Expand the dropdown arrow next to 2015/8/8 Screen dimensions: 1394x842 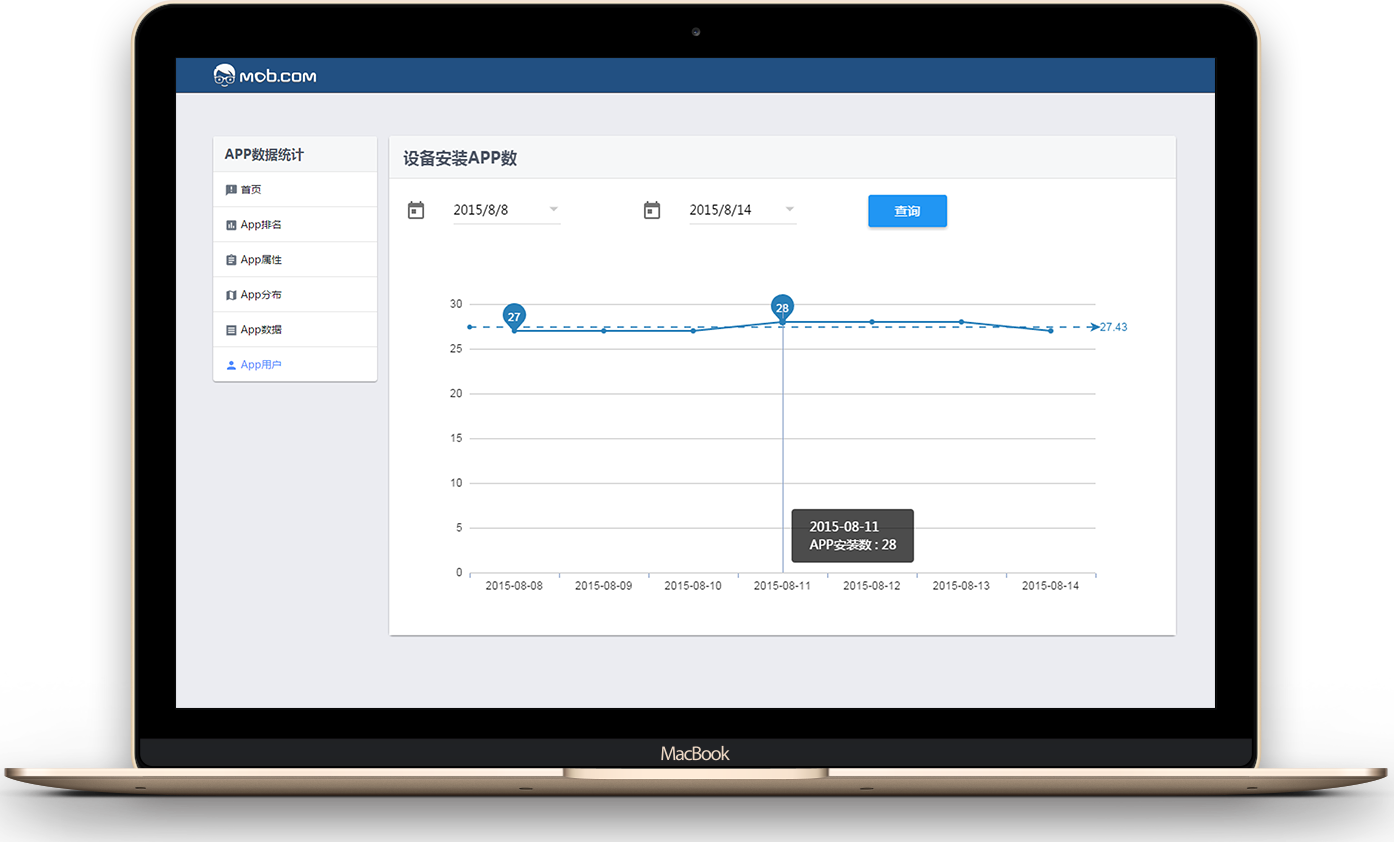[554, 210]
